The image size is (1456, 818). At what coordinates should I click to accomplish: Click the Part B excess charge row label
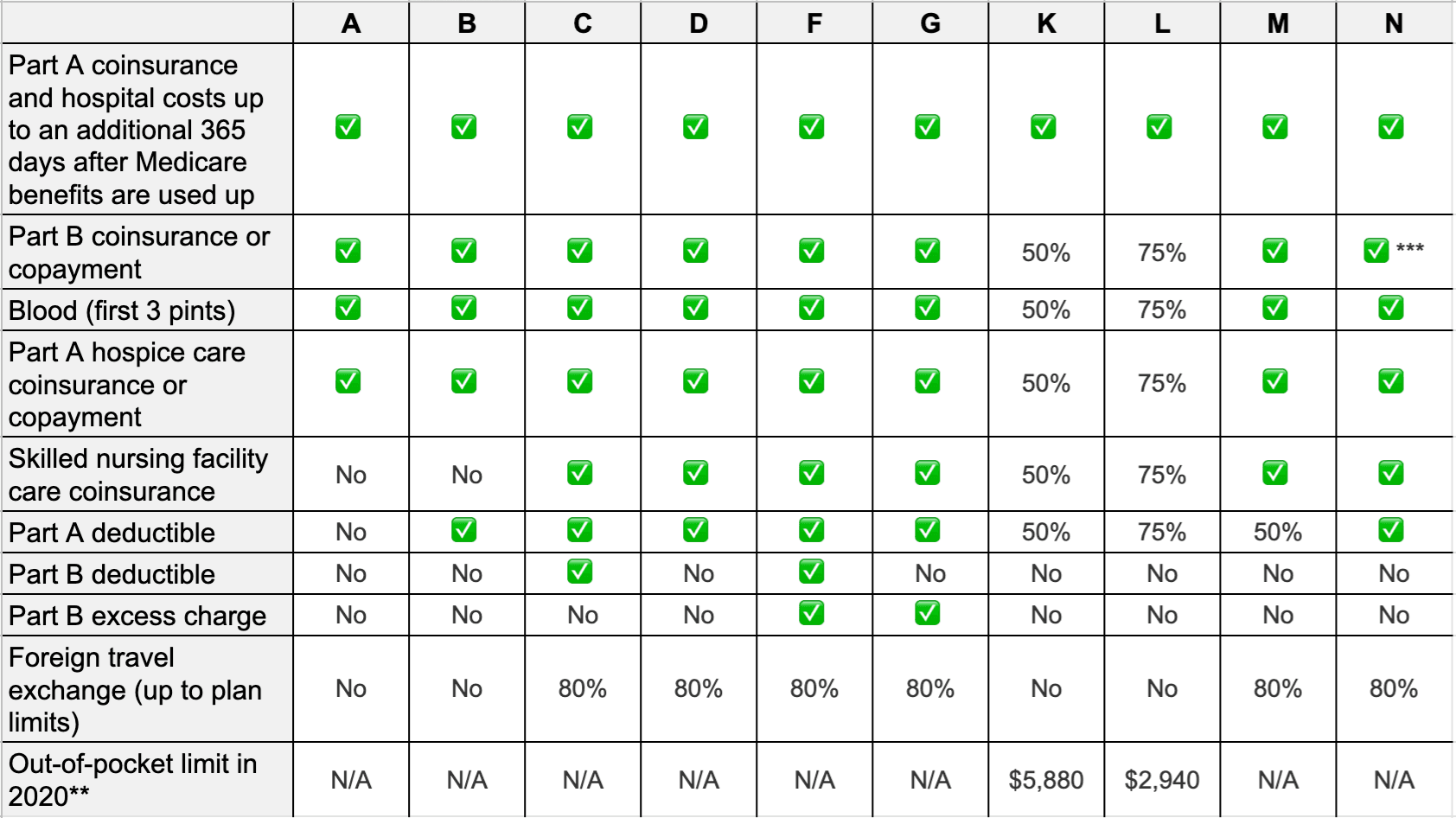coord(138,616)
